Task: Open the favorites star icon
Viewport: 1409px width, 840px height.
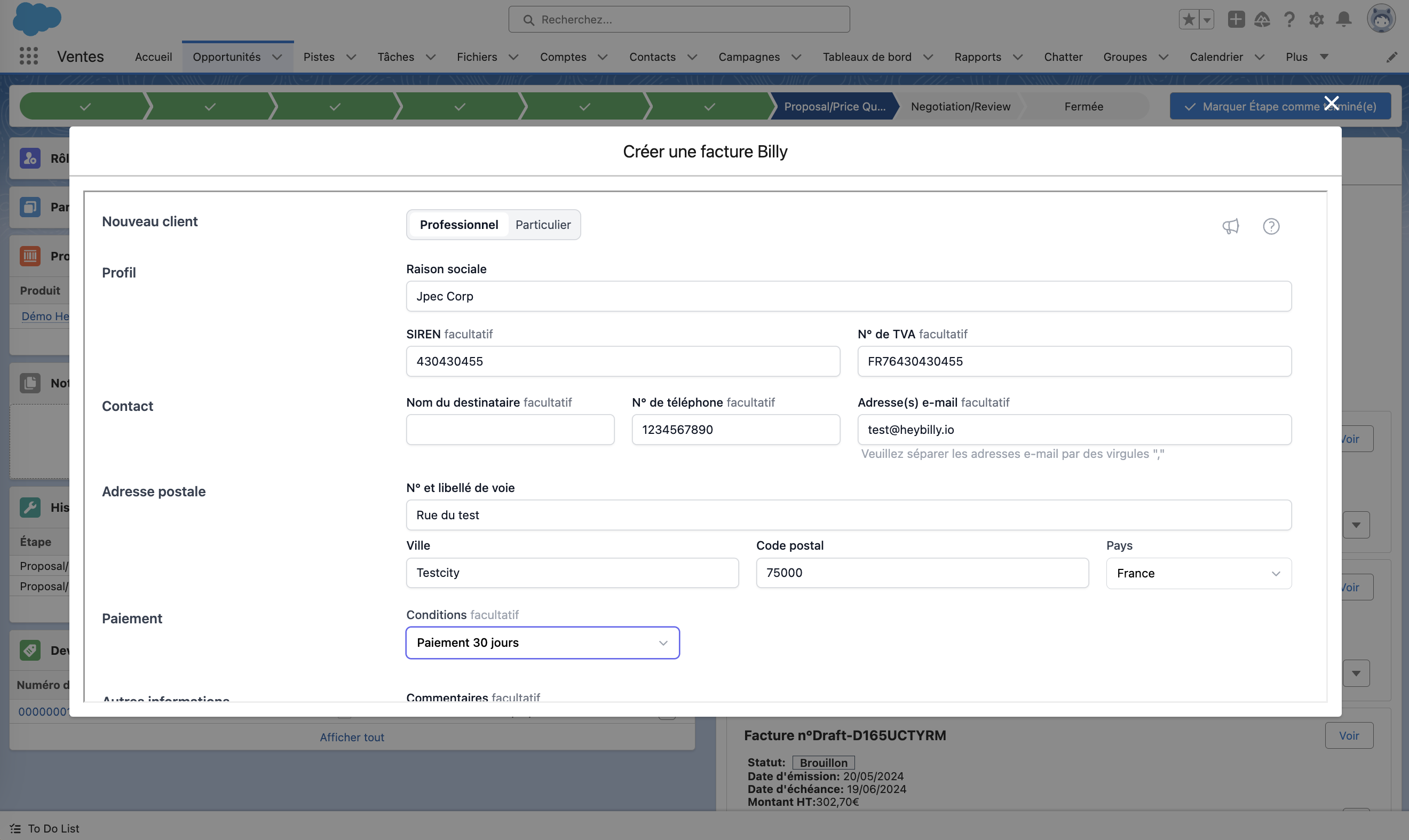Action: 1189,19
